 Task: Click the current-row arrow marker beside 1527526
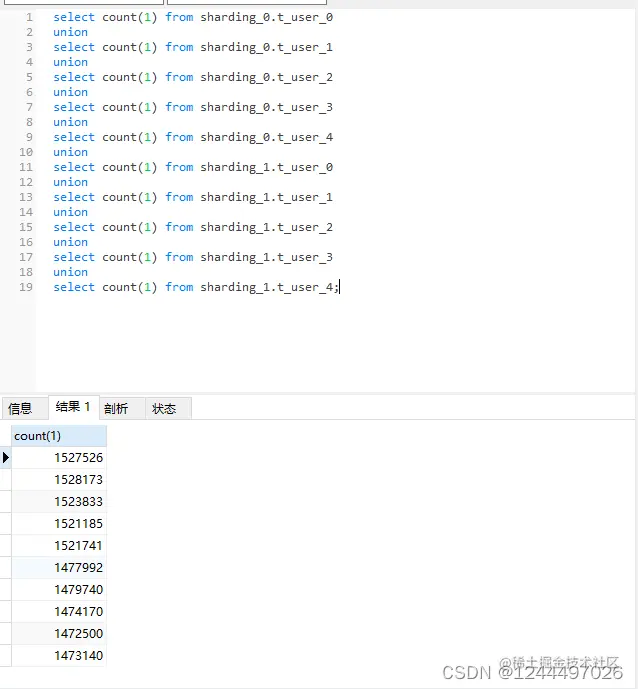[6, 457]
